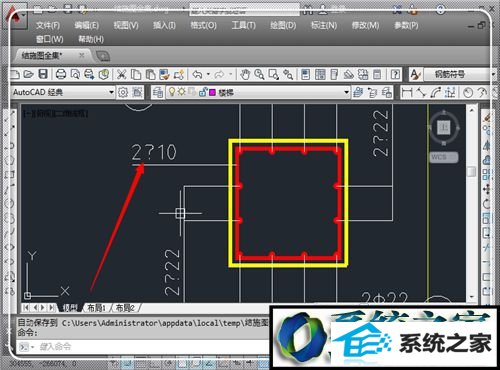
Task: Open the QuickCalc calculator icon
Action: pyautogui.click(x=377, y=74)
